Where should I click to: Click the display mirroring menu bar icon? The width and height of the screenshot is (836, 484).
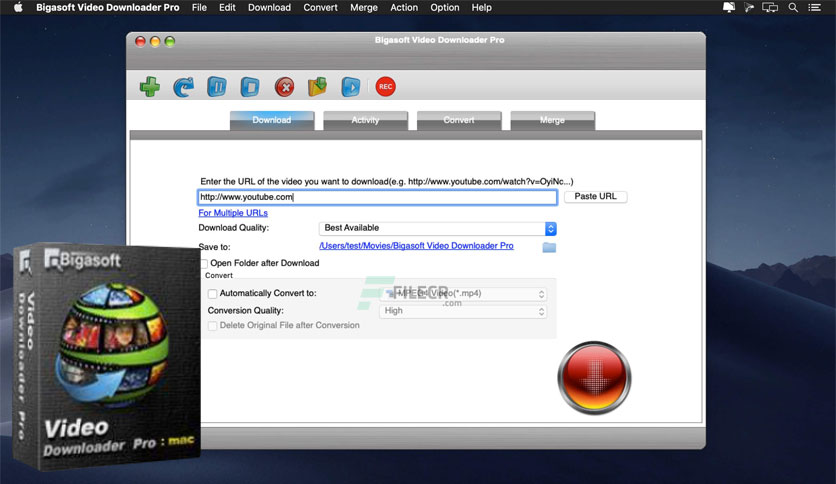pyautogui.click(x=770, y=7)
